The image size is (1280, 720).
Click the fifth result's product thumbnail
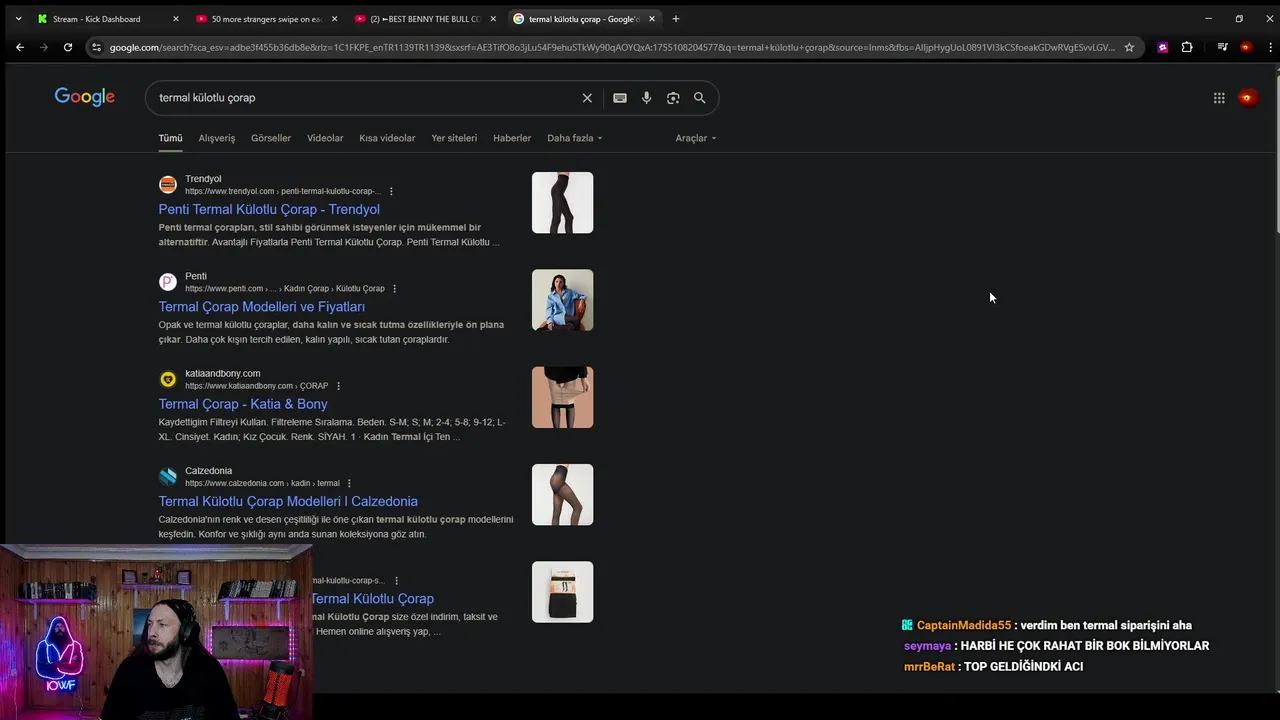[562, 592]
